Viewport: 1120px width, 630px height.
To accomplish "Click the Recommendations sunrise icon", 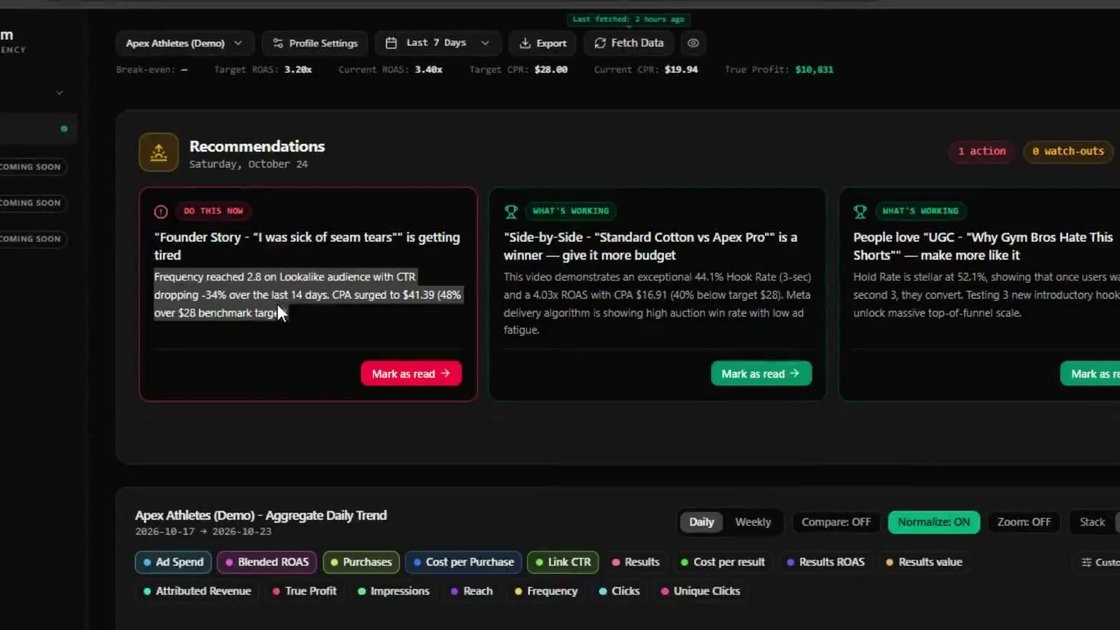I will [159, 152].
